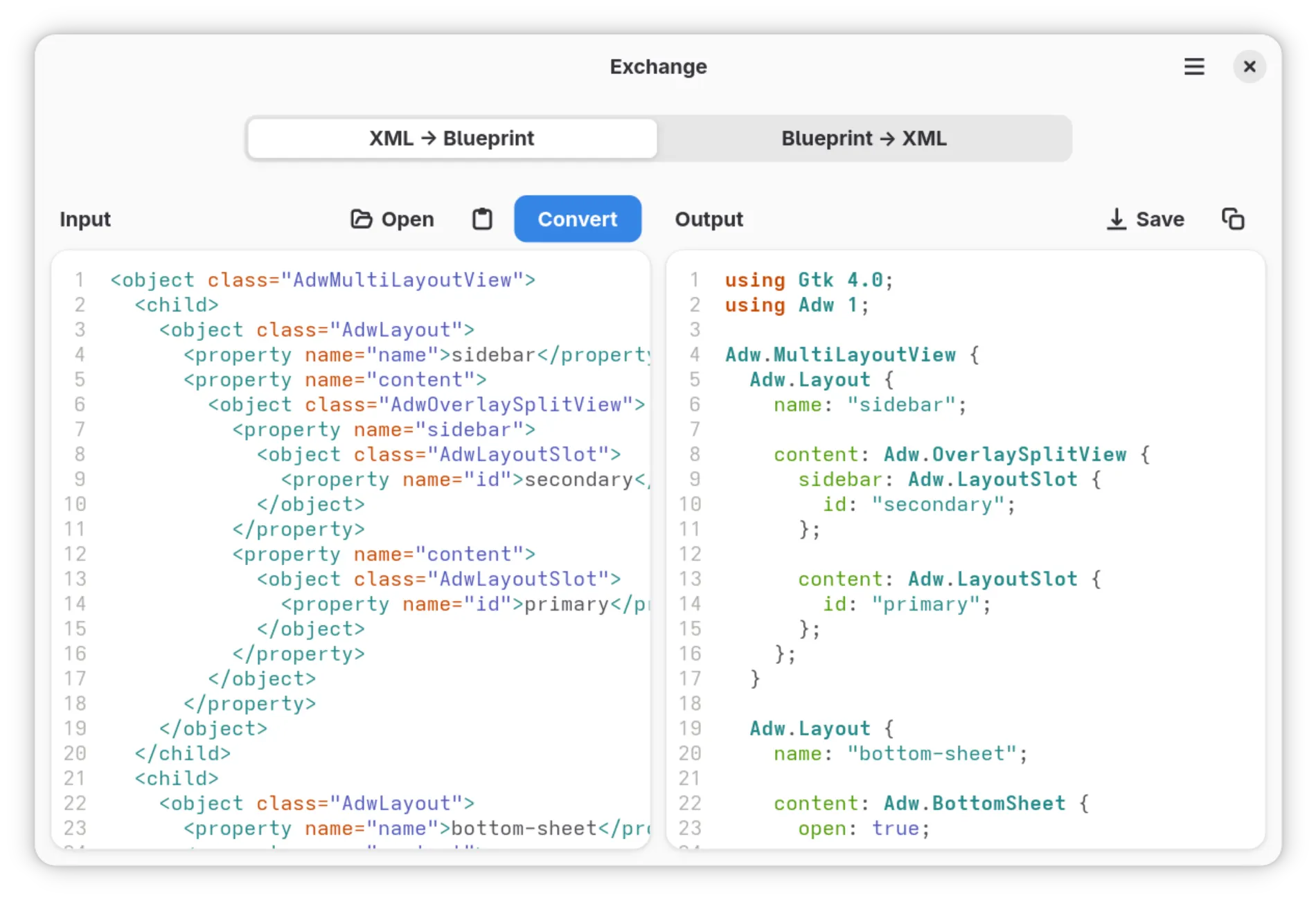Click input line containing 'bottom-sheet'
1316x900 pixels.
point(417,828)
